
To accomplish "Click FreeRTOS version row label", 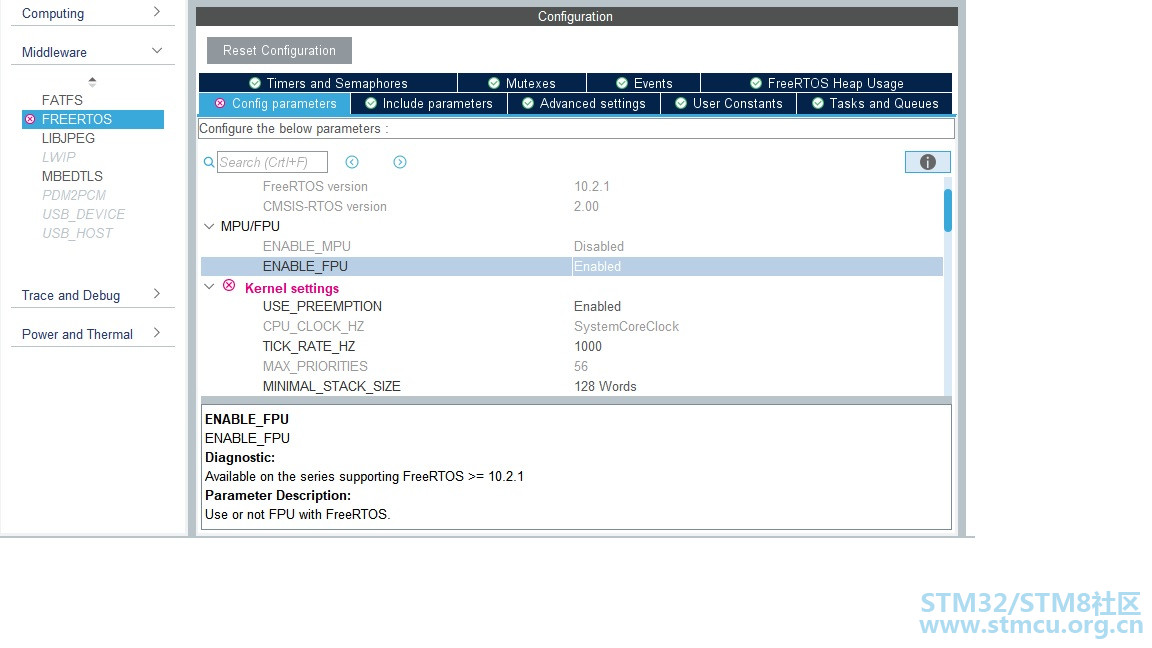I will [x=315, y=187].
